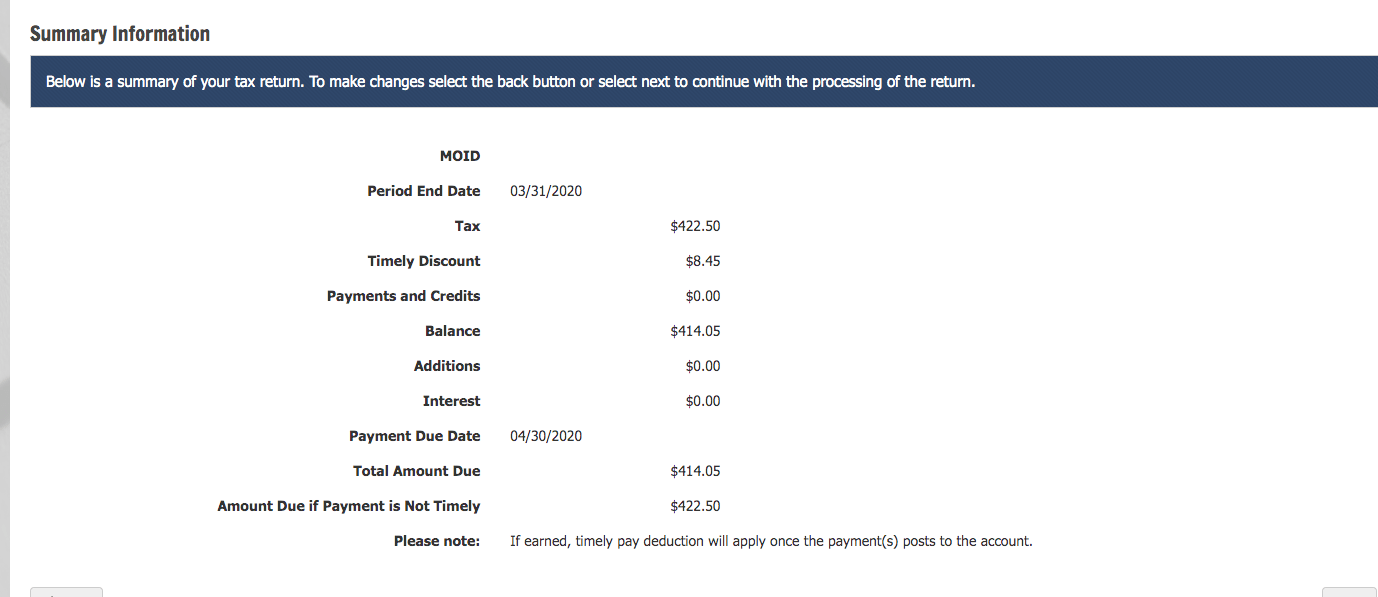Viewport: 1378px width, 597px height.
Task: Select the 04/30/2020 payment due date
Action: tap(545, 435)
